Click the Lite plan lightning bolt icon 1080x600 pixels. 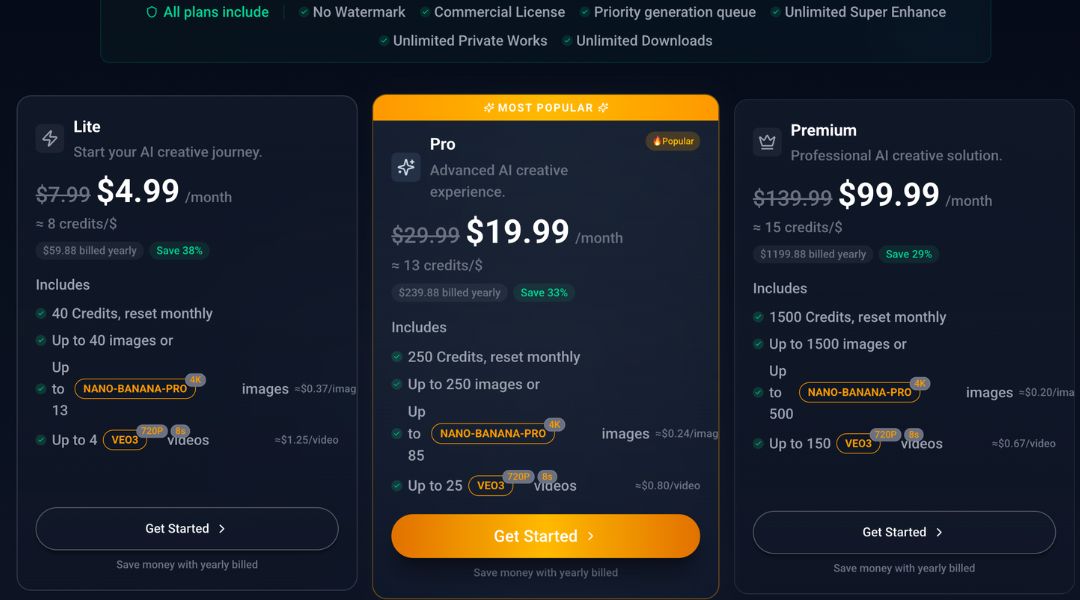(x=50, y=138)
